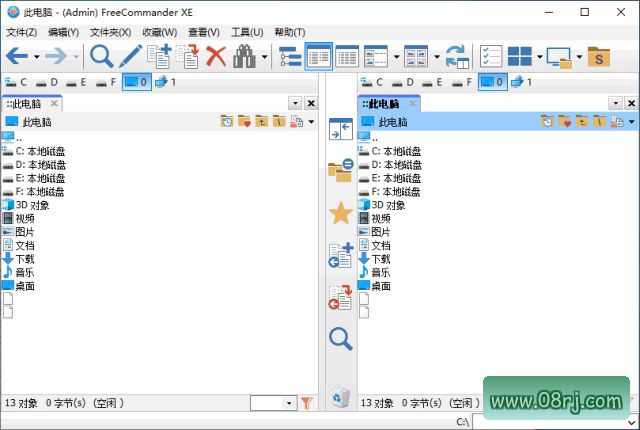The image size is (640, 430).
Task: Open the dropdown beside the binoculars icon
Action: tap(264, 57)
